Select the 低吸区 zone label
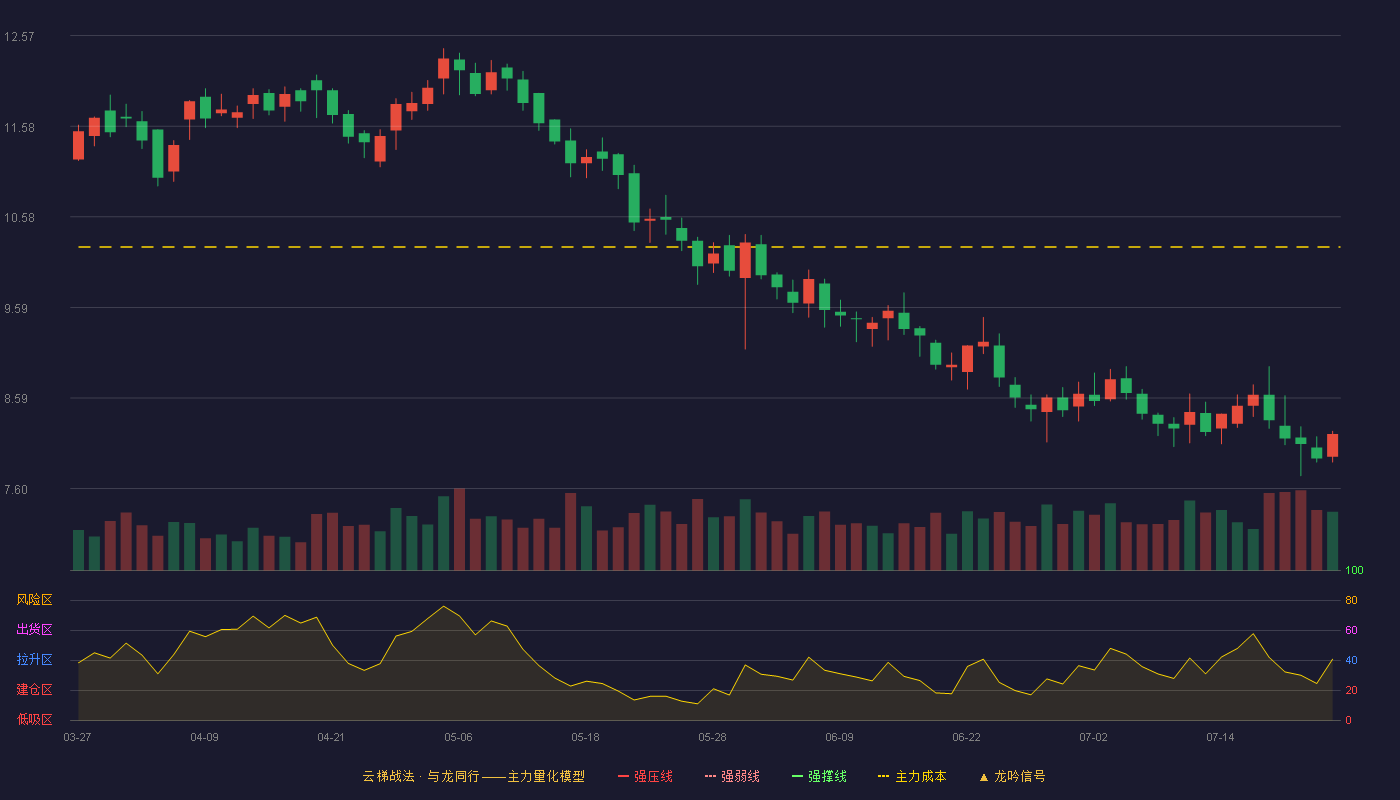This screenshot has width=1400, height=800. pyautogui.click(x=34, y=720)
